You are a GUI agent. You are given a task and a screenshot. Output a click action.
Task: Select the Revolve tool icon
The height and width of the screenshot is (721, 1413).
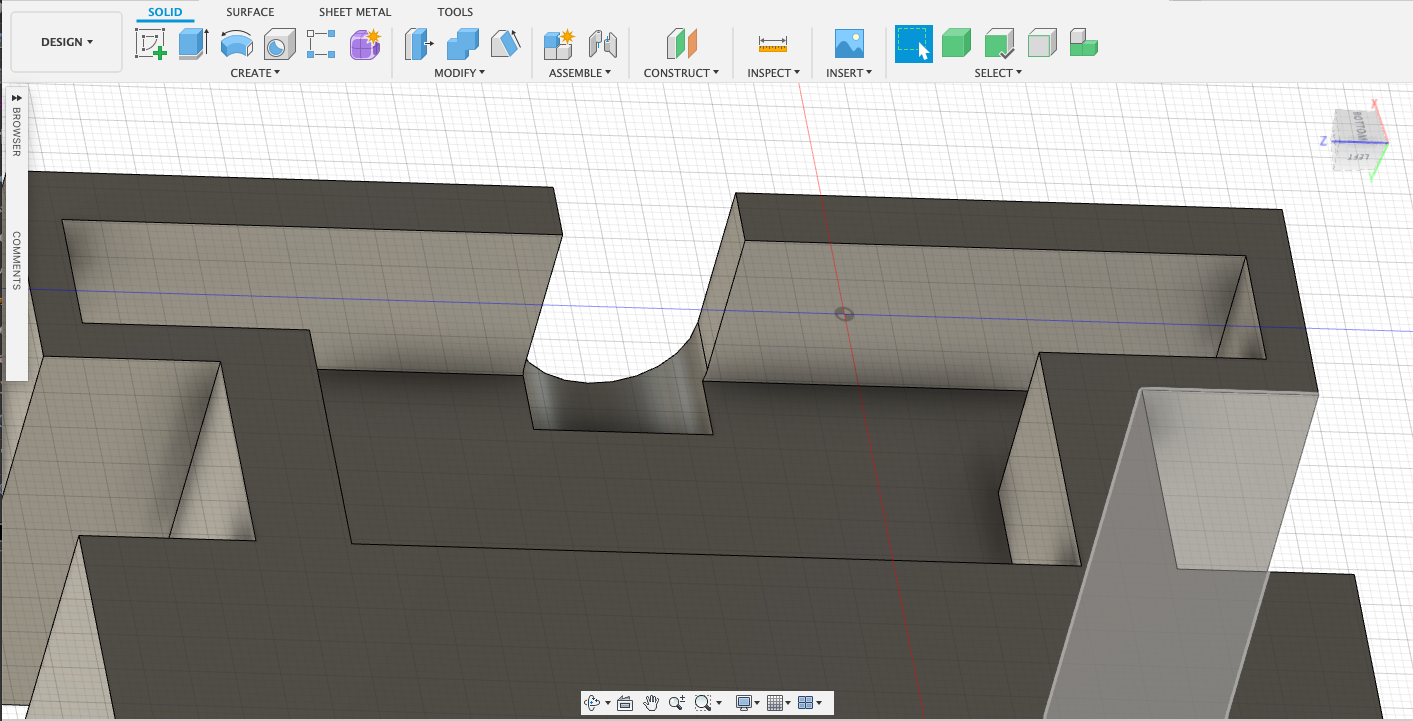(236, 44)
